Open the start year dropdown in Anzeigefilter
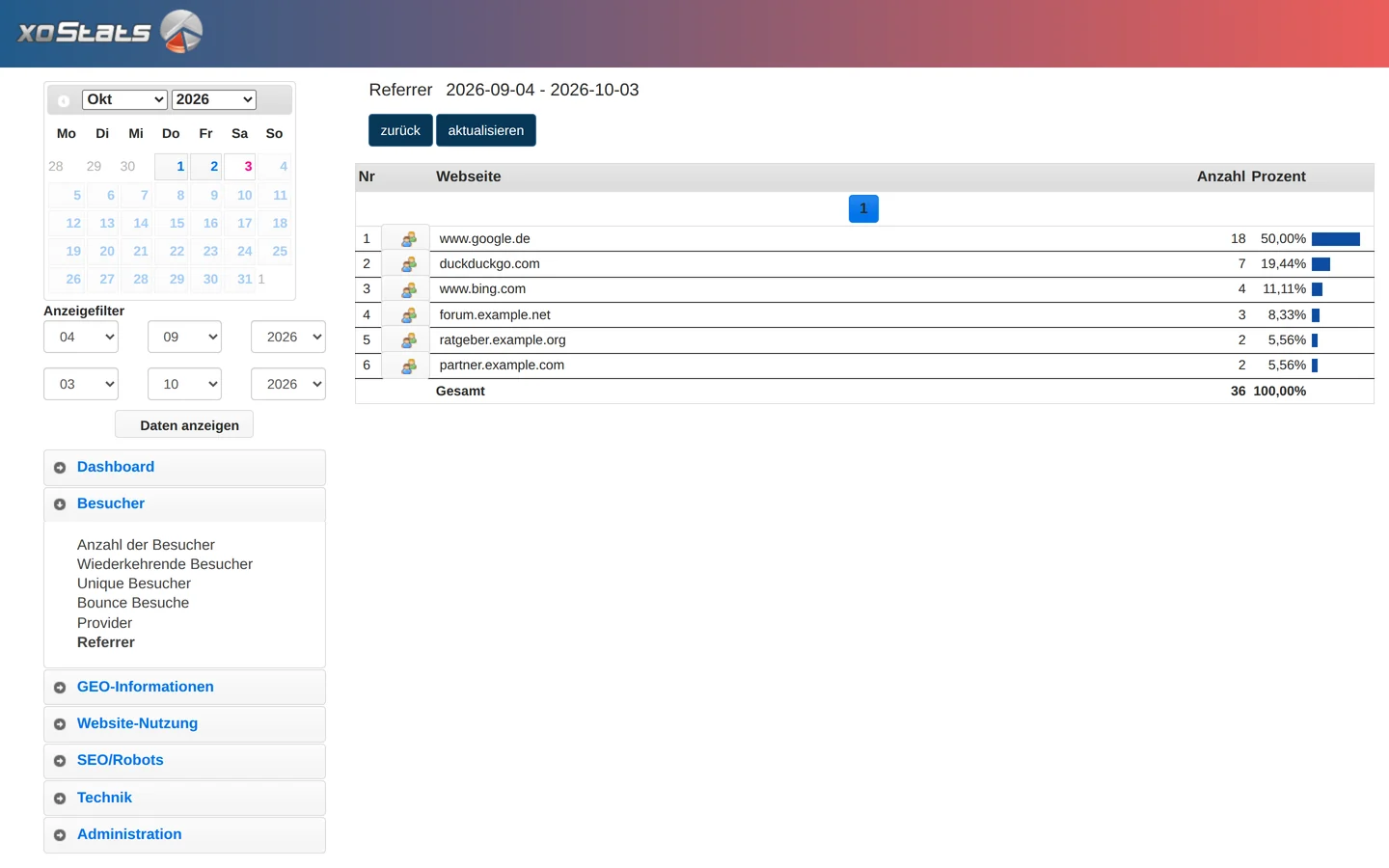Screen dimensions: 1389x868 (x=288, y=337)
